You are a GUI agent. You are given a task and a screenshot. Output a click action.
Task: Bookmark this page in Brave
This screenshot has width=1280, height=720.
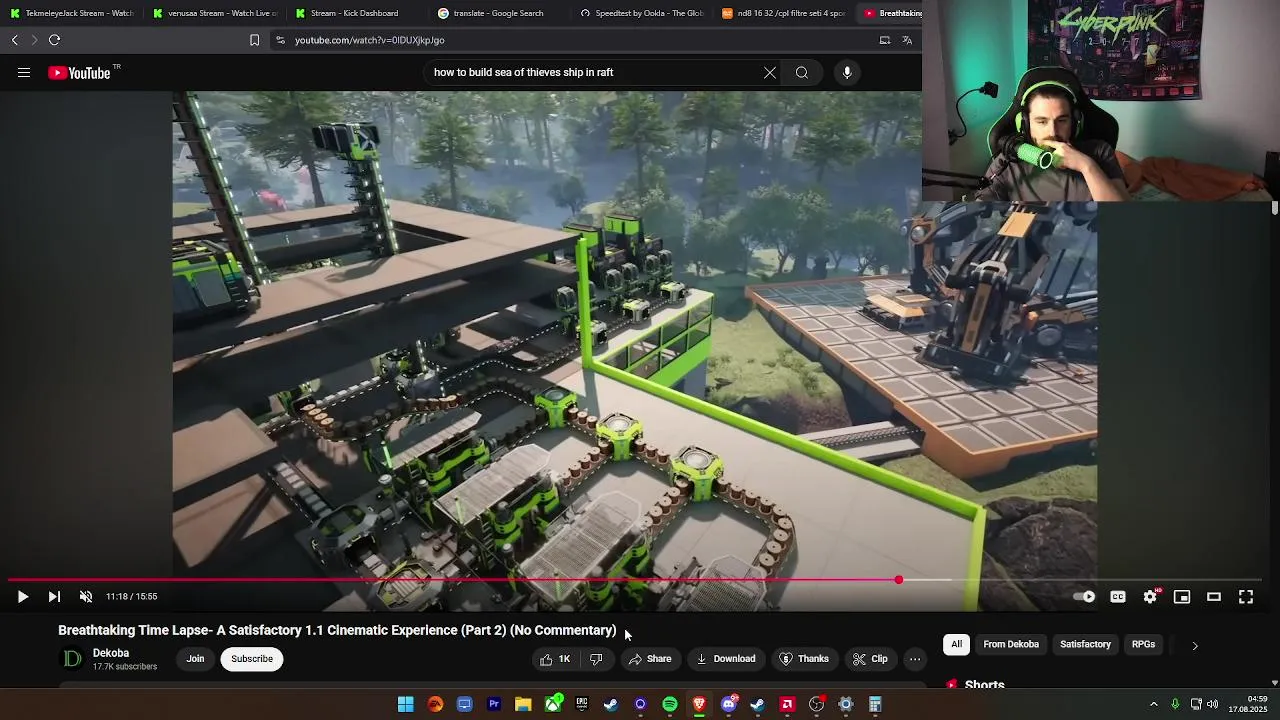tap(254, 40)
